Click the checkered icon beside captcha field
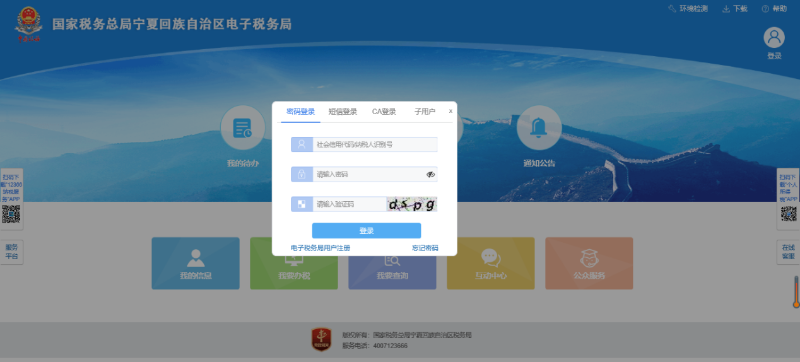Screen dimensions: 800x362 [302, 204]
